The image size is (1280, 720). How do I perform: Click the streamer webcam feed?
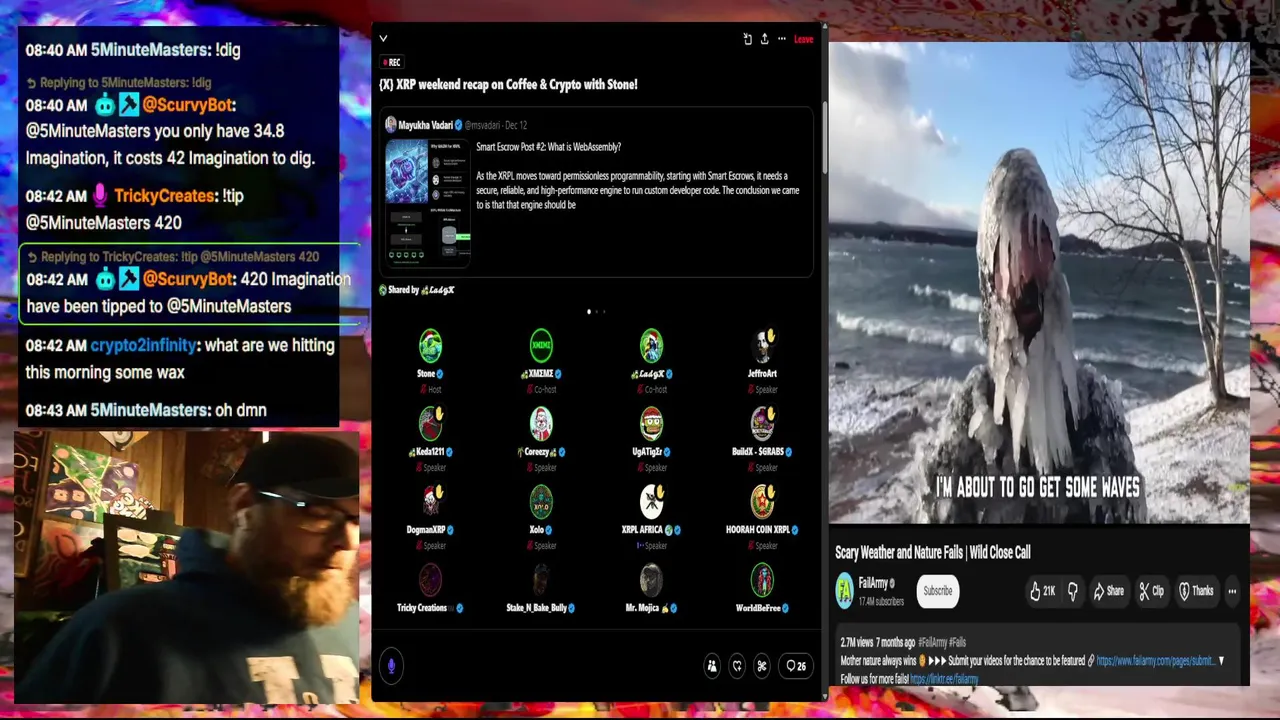(187, 566)
